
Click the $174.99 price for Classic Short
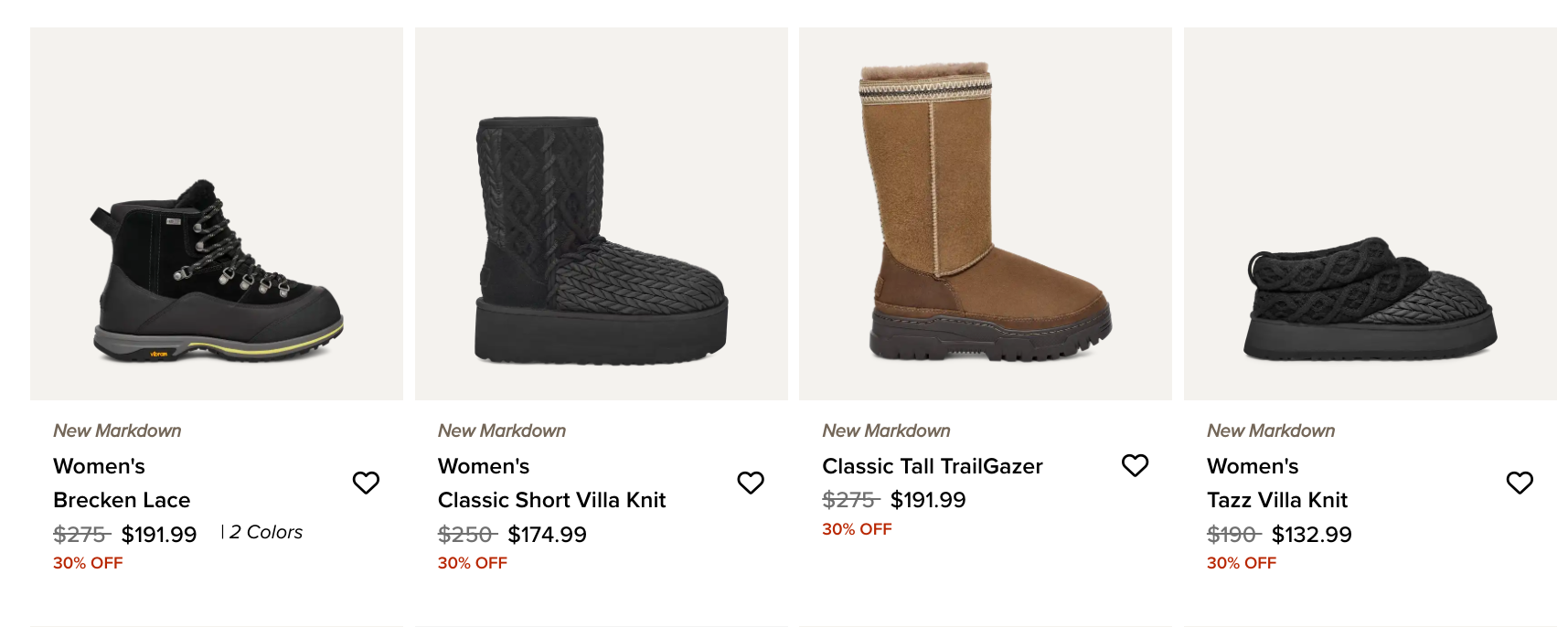(547, 535)
